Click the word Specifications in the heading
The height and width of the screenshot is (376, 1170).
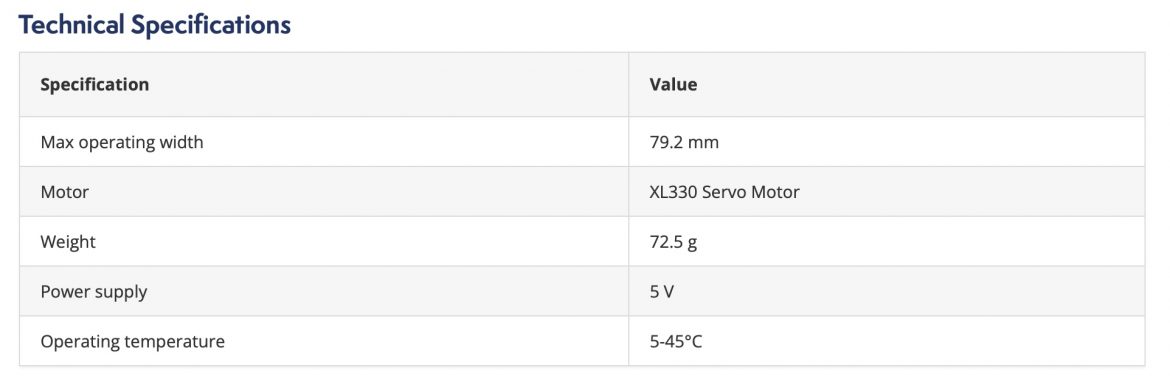(x=211, y=26)
